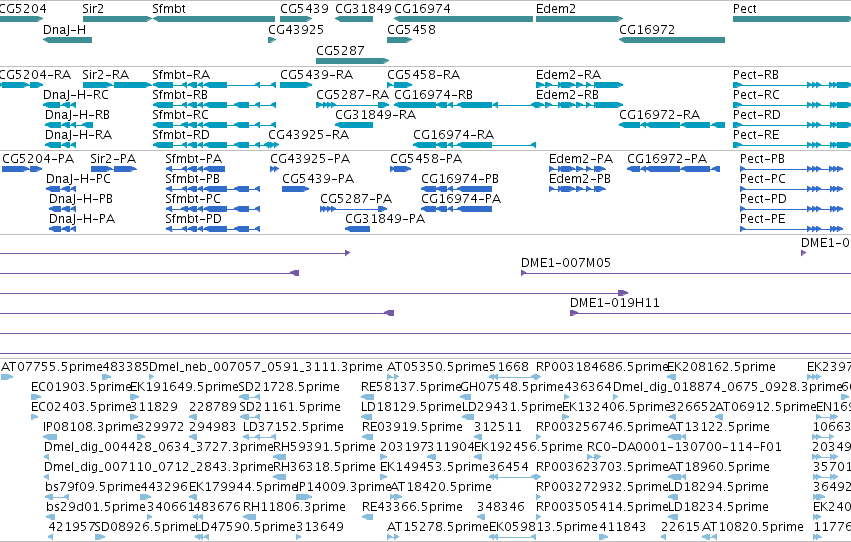851x542 pixels.
Task: Click EST RE43366.5prime
Action: [x=412, y=508]
